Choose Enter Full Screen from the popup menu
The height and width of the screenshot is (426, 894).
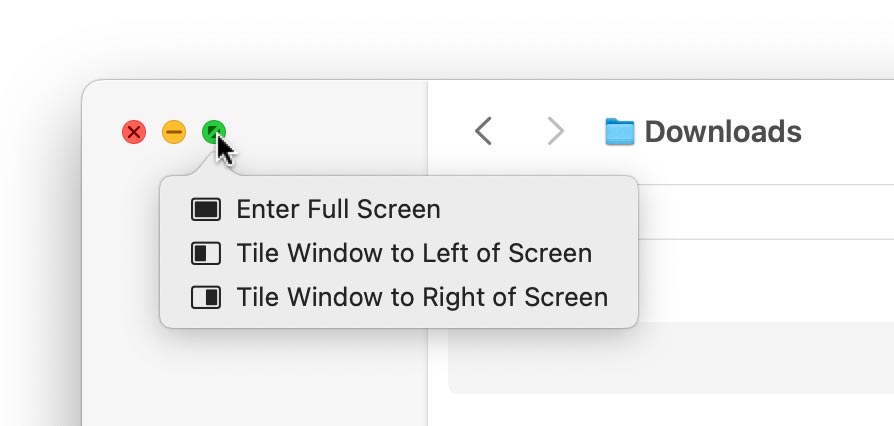(x=338, y=209)
